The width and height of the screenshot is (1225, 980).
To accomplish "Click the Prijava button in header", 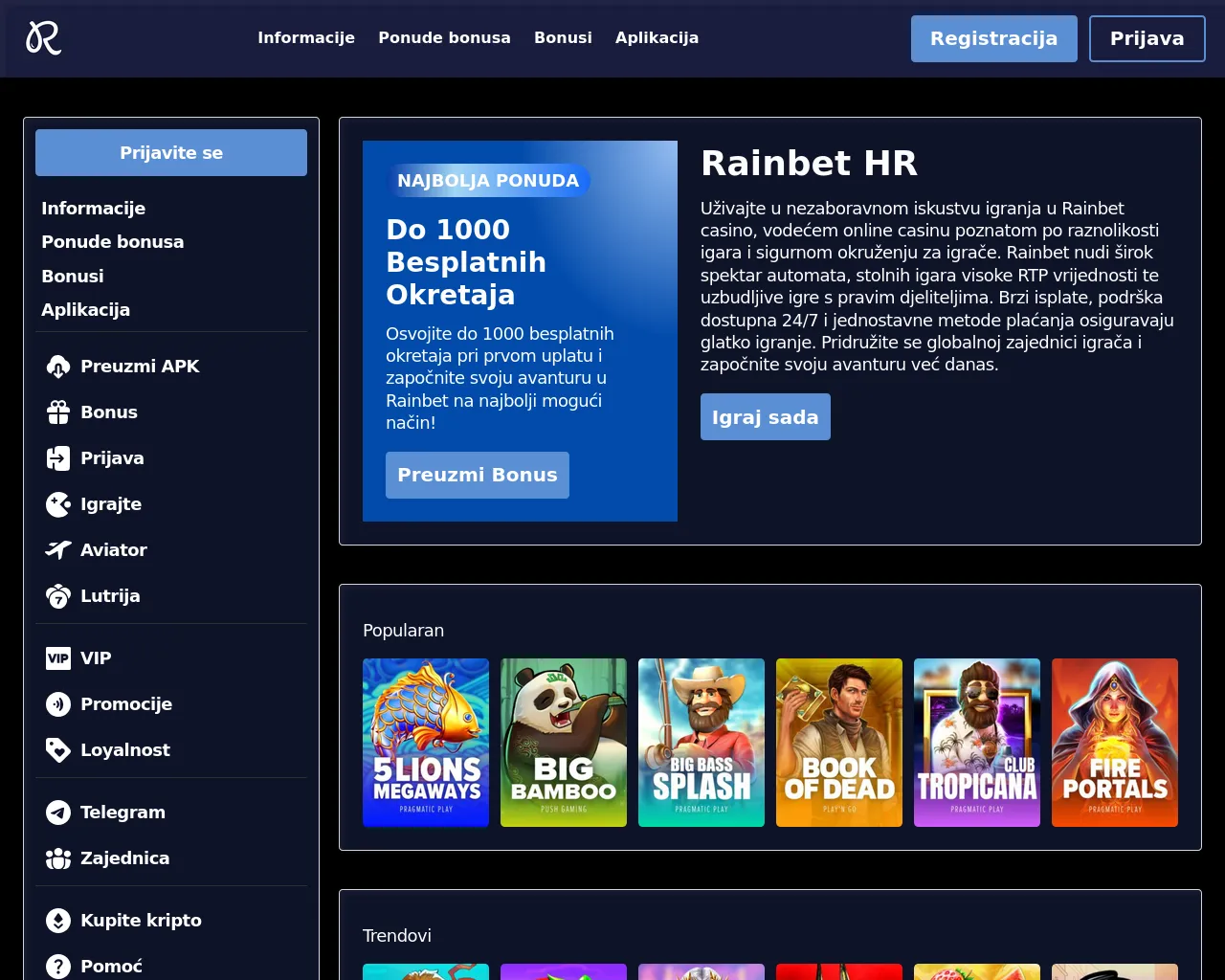I will [x=1147, y=38].
